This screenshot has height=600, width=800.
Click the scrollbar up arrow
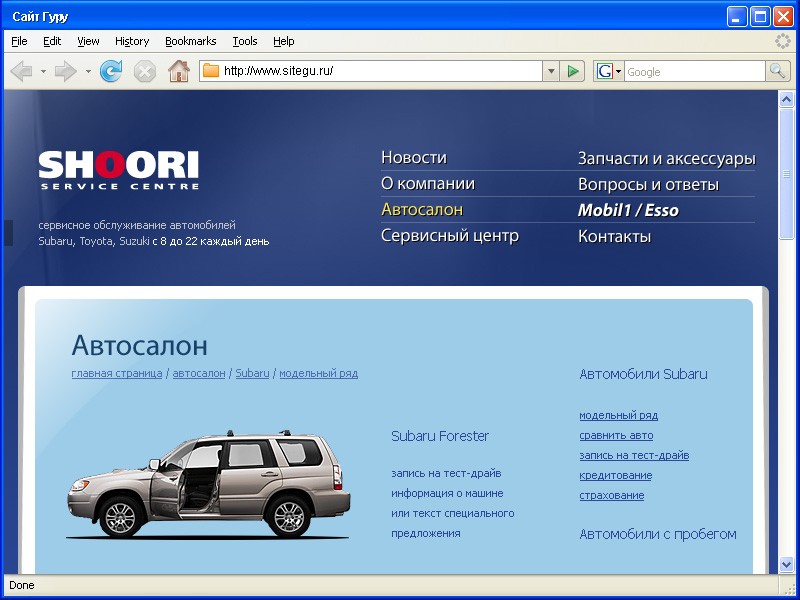pos(786,99)
